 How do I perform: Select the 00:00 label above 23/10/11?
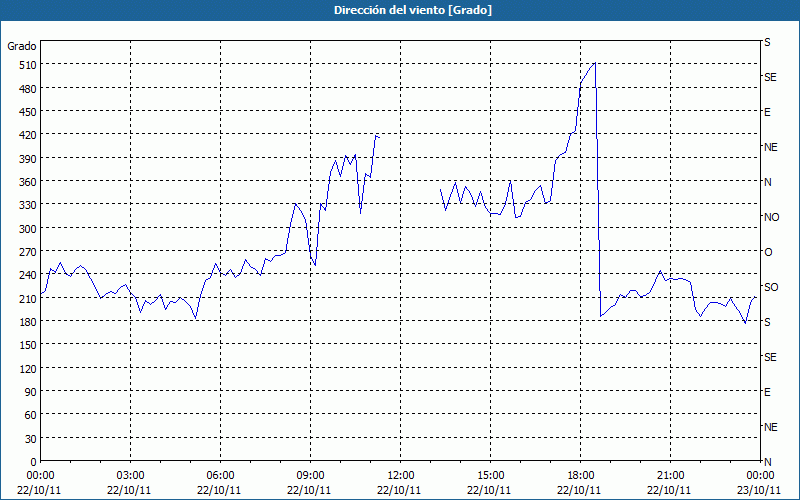[x=760, y=476]
